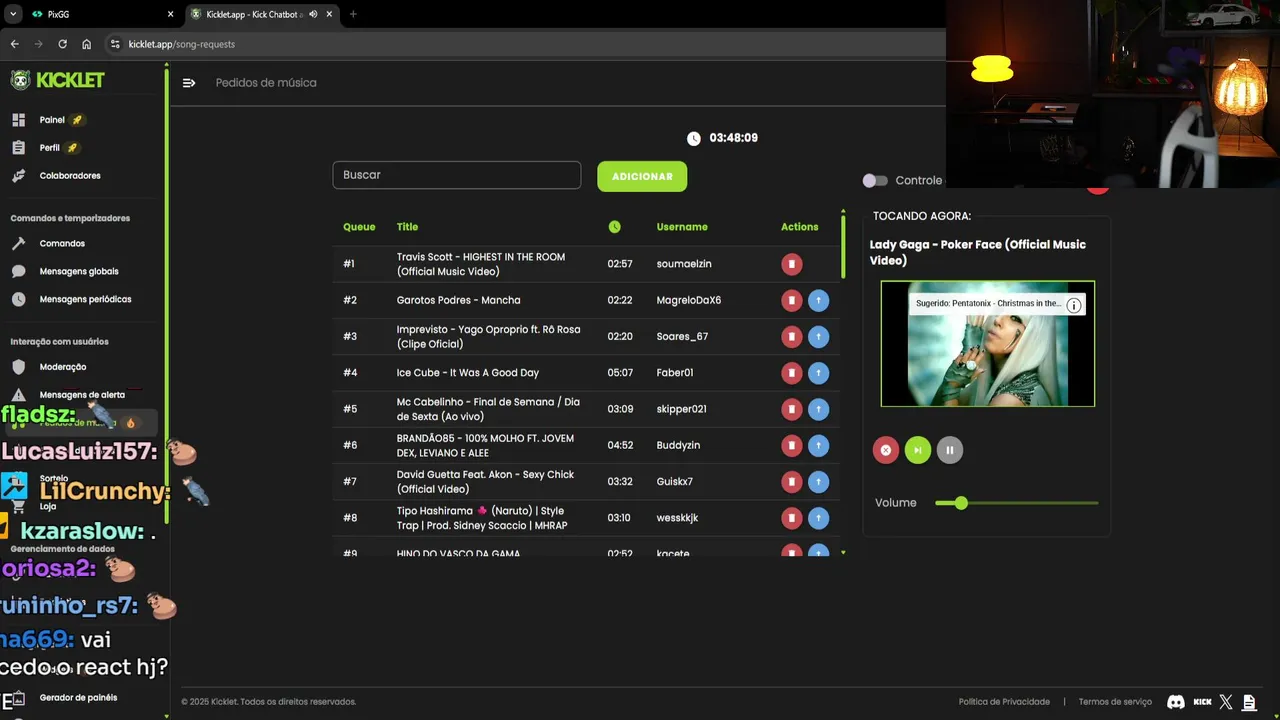The image size is (1280, 720).
Task: Delete Travis Scott HIGHEST IN THE ROOM request
Action: [791, 264]
